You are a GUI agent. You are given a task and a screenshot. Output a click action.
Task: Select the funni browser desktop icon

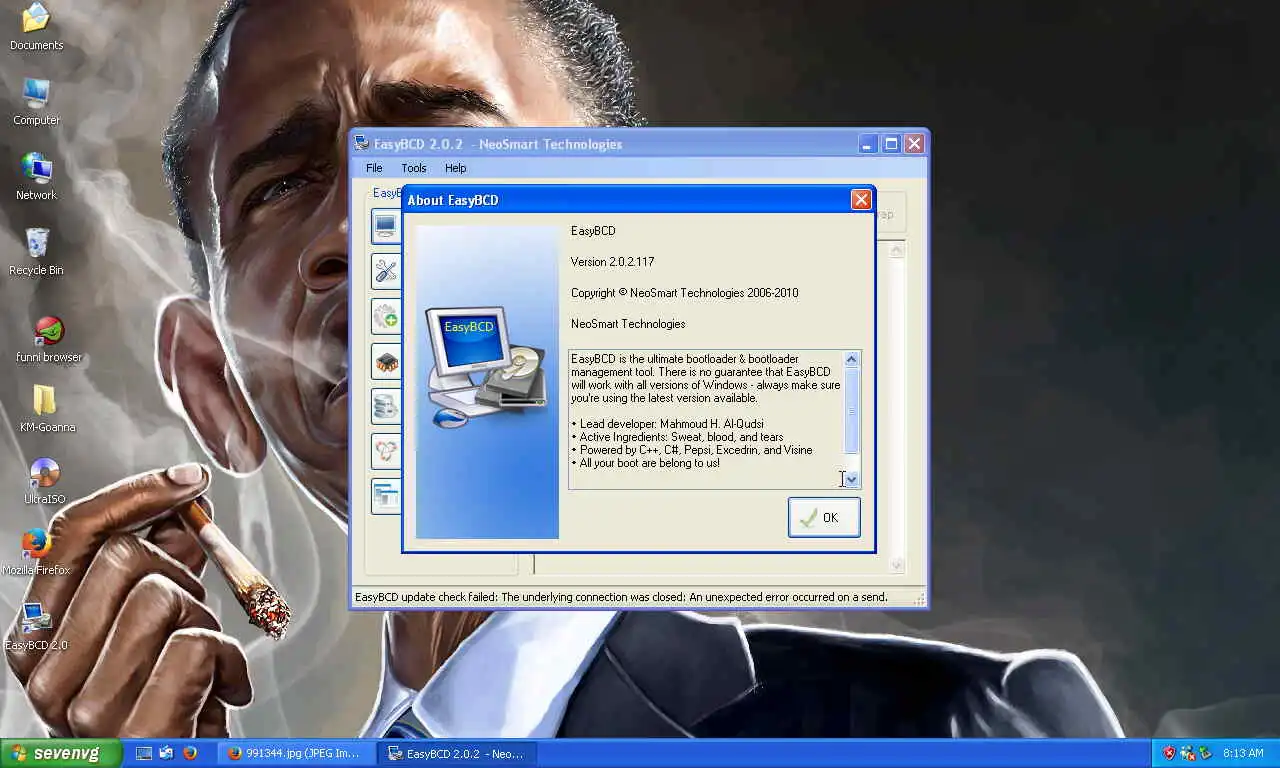tap(49, 339)
